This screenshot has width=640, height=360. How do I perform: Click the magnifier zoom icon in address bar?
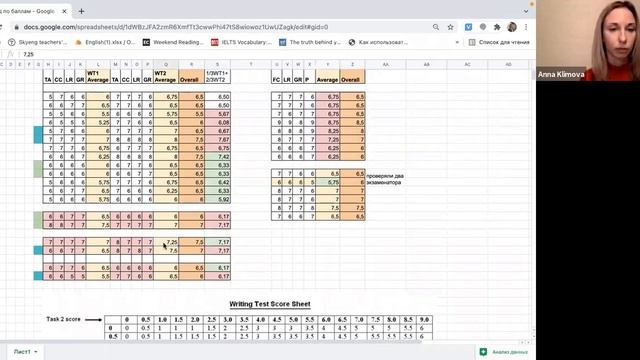pos(436,27)
